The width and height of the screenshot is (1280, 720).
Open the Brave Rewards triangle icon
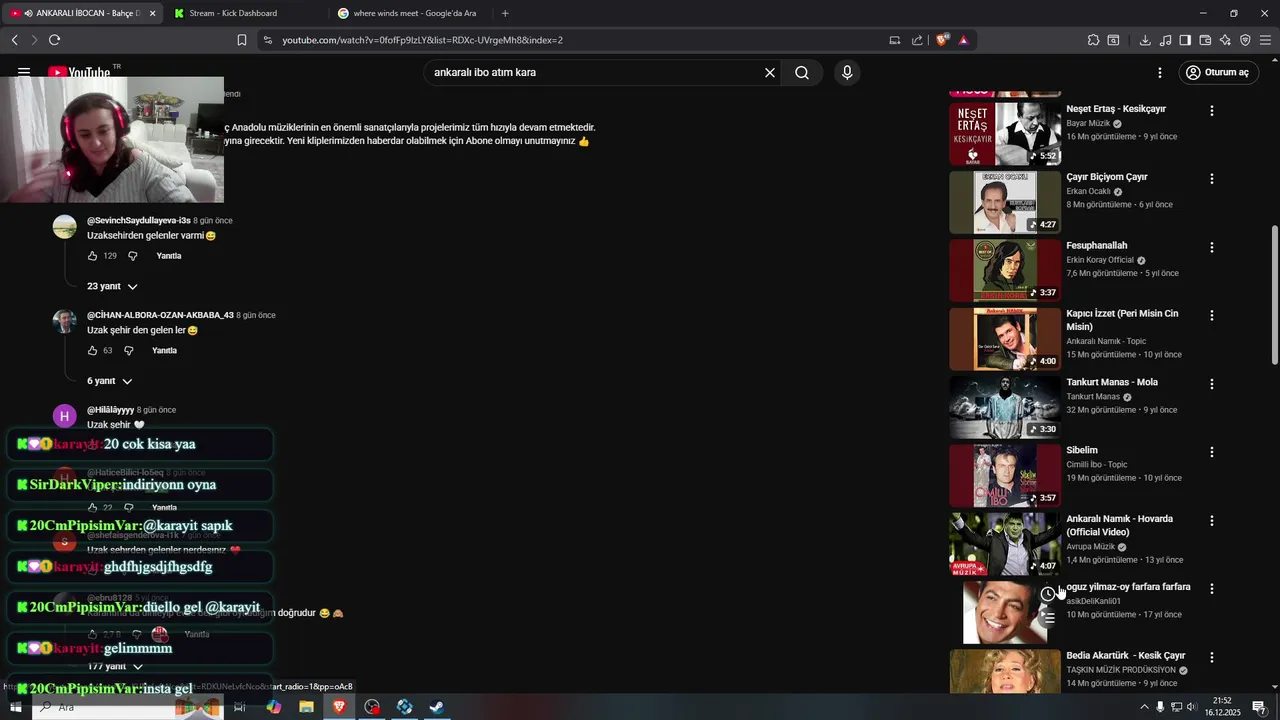[x=964, y=40]
